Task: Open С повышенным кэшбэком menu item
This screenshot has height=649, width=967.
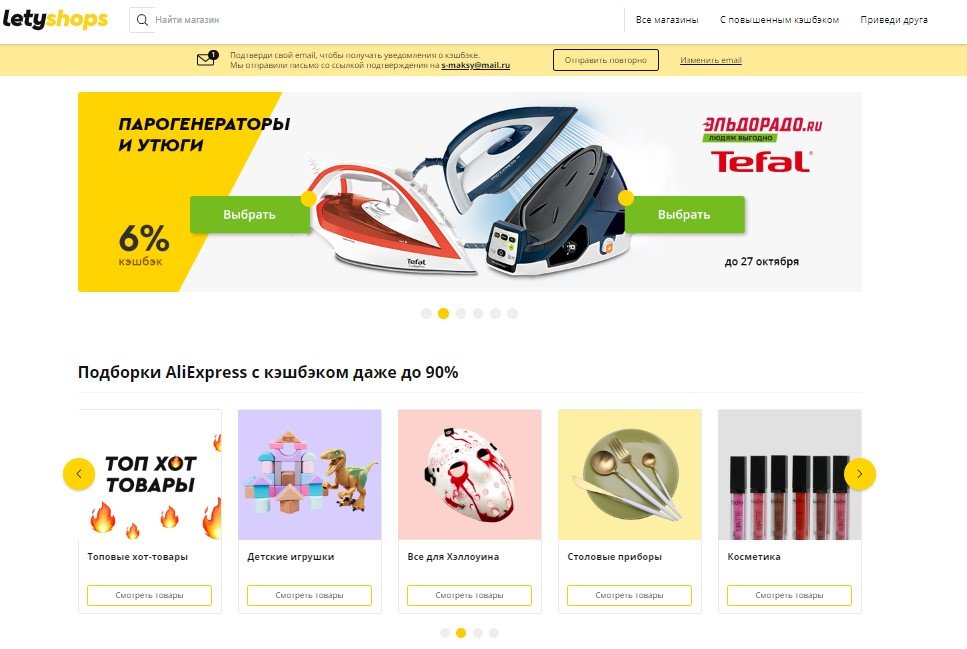Action: (780, 20)
